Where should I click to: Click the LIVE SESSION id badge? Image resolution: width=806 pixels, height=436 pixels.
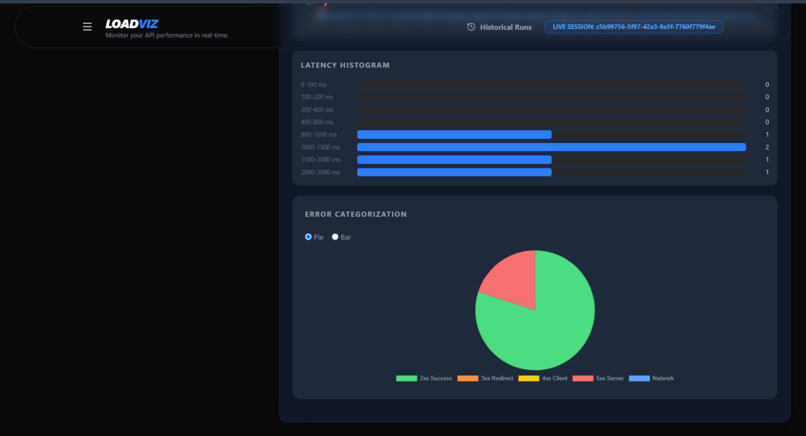(x=634, y=27)
